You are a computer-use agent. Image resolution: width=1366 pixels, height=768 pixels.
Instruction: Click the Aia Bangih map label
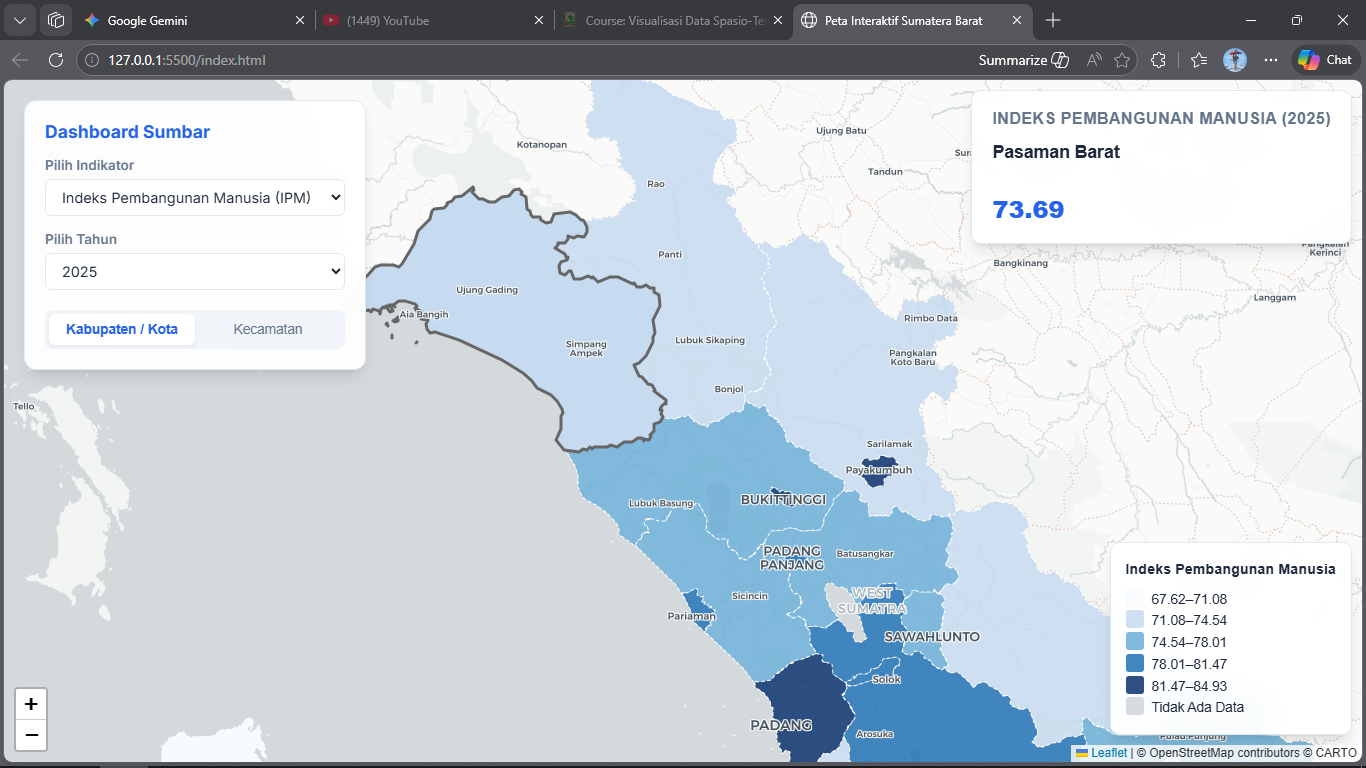(424, 314)
